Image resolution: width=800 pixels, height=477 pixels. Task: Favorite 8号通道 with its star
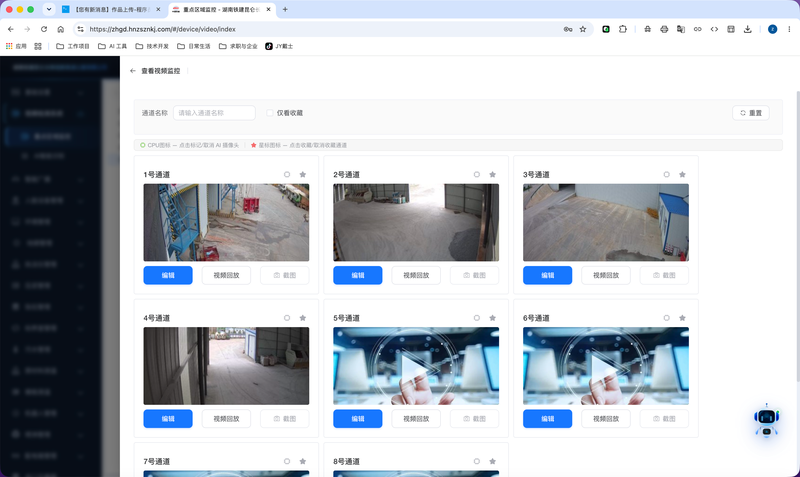(492, 461)
